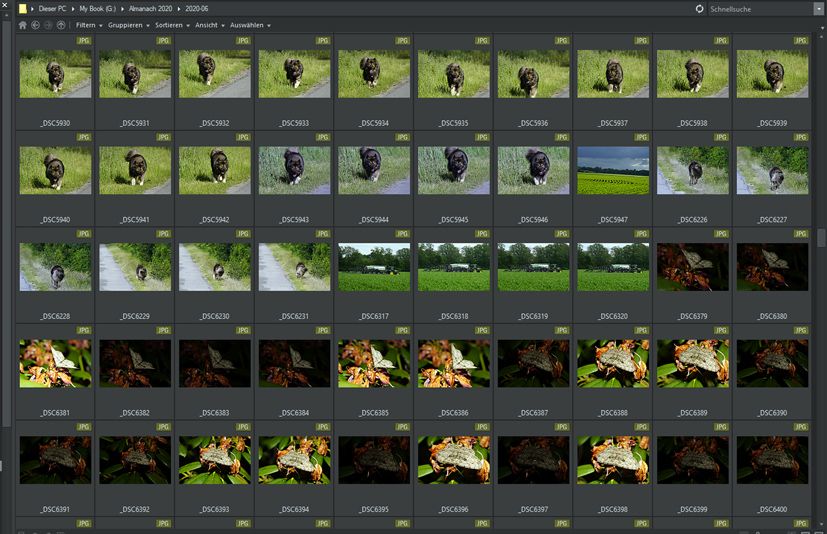Click the yellow folder icon in path bar
827x534 pixels.
coord(23,8)
